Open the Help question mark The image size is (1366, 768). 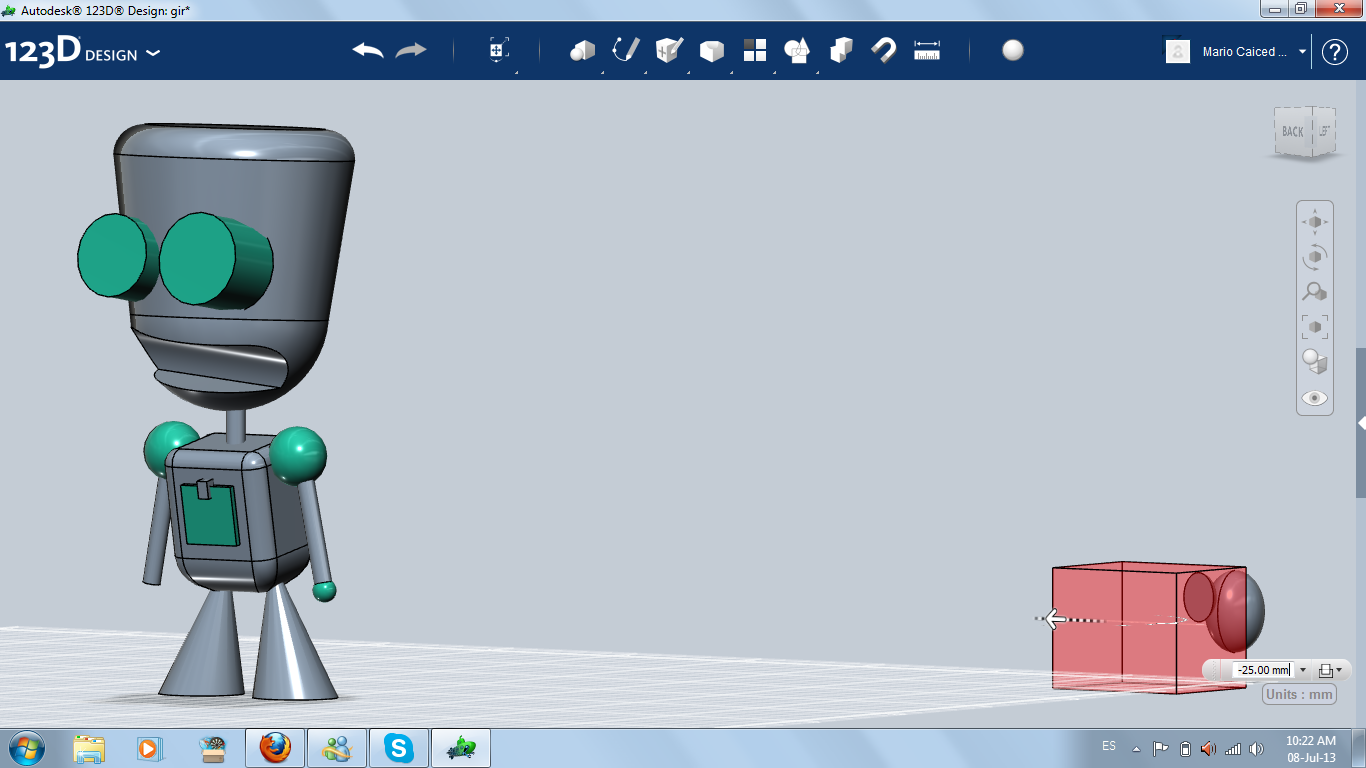click(x=1335, y=52)
